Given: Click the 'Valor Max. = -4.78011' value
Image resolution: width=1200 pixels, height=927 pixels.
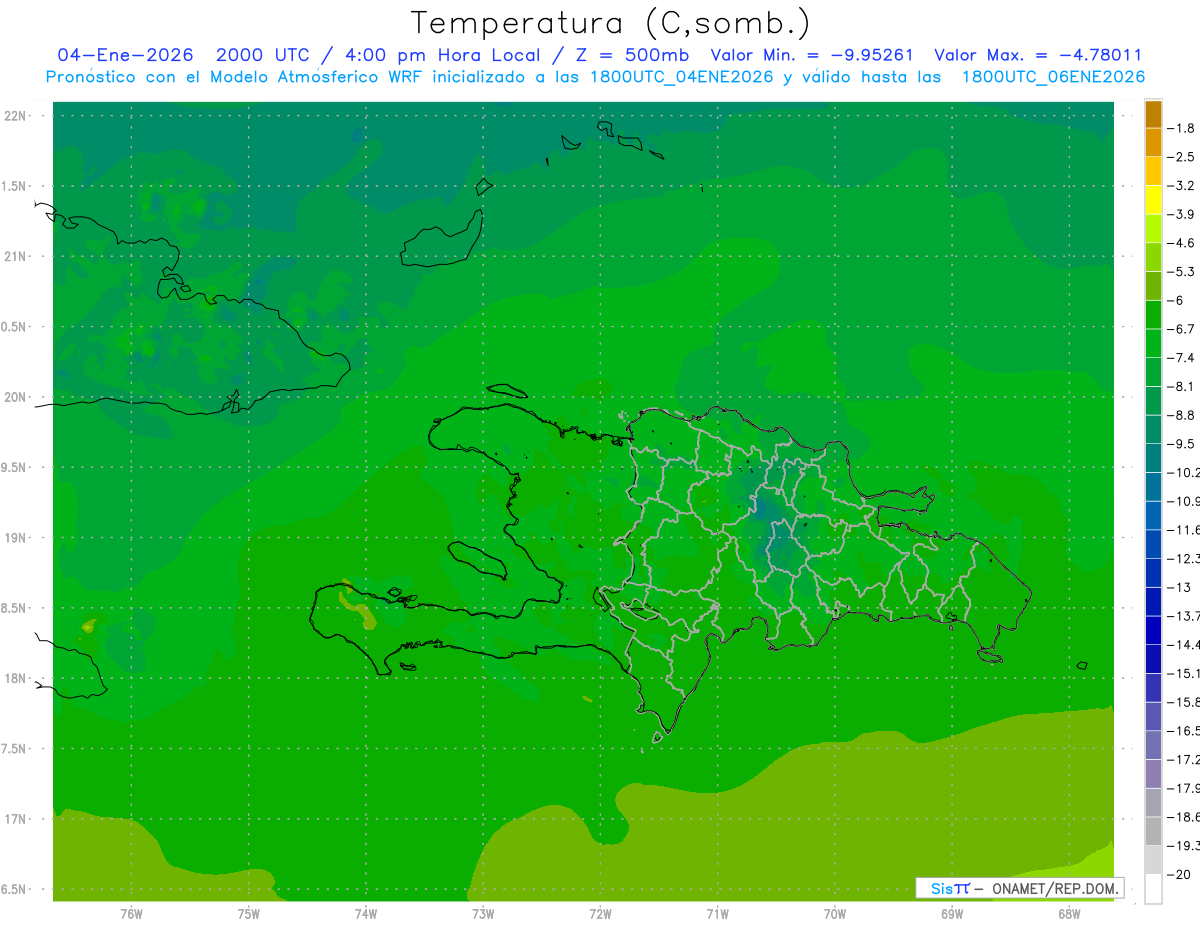Looking at the screenshot, I should point(1037,55).
